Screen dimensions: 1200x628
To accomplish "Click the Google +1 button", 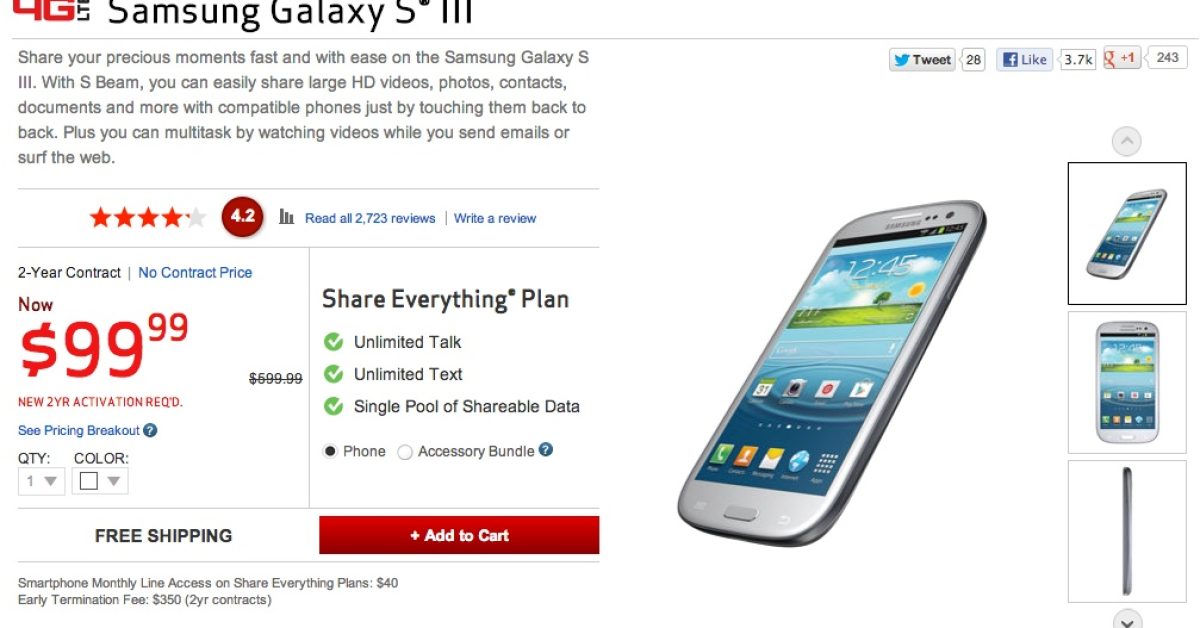I will [1122, 58].
